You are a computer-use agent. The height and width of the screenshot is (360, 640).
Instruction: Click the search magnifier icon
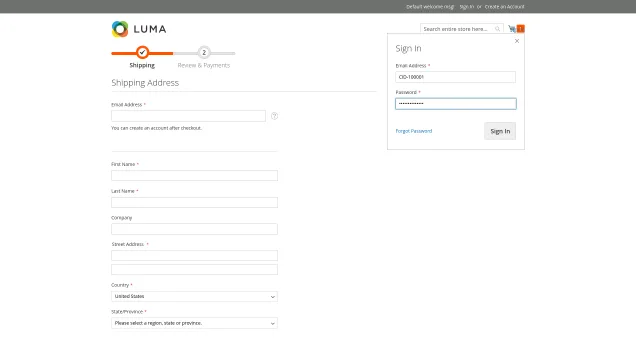pyautogui.click(x=498, y=29)
